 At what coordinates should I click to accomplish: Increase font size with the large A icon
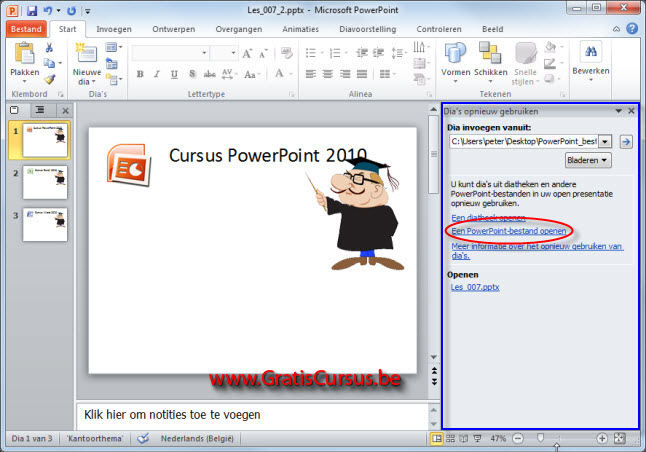247,54
